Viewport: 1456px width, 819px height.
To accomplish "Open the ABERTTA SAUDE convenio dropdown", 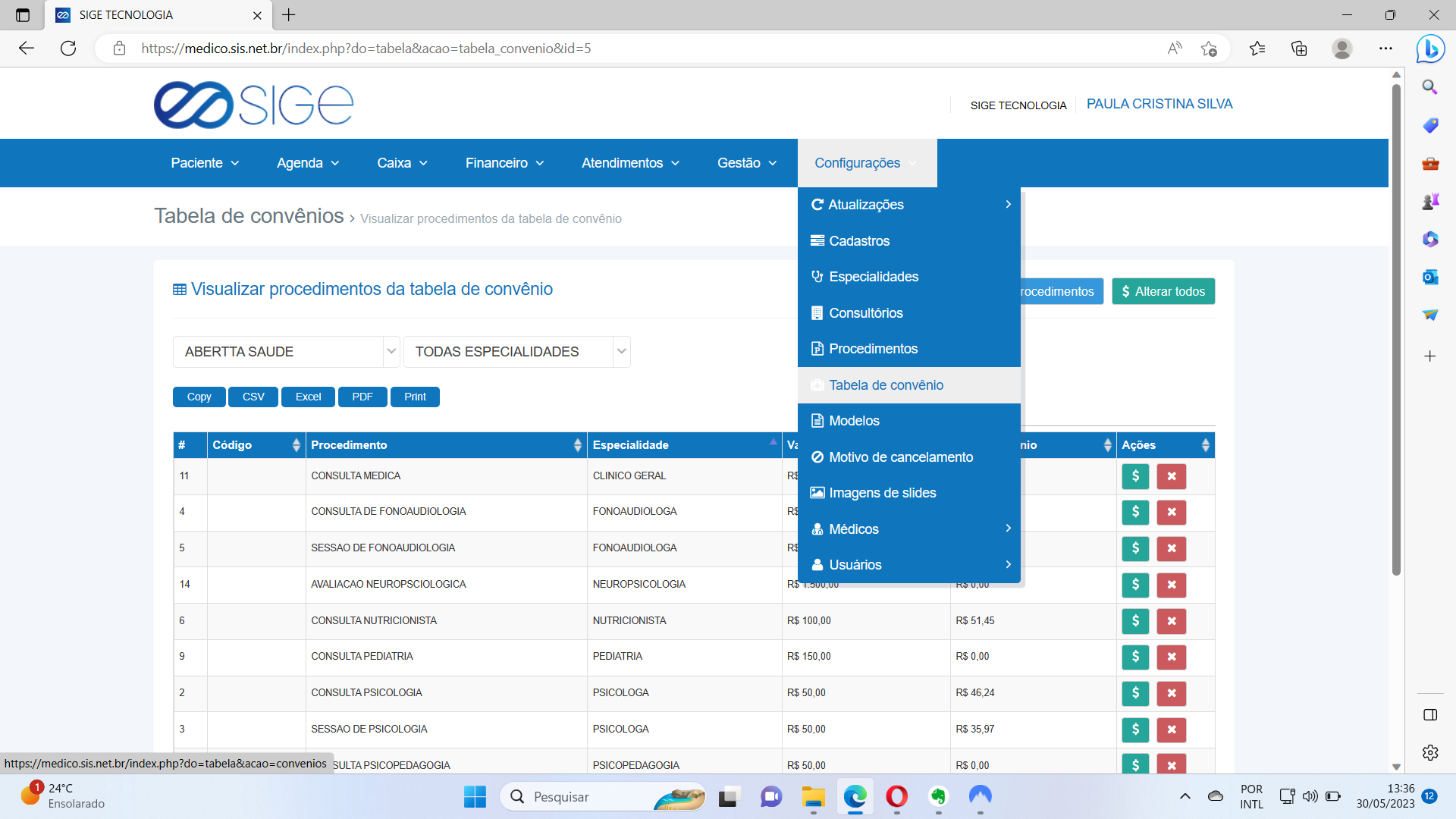I will tap(286, 352).
